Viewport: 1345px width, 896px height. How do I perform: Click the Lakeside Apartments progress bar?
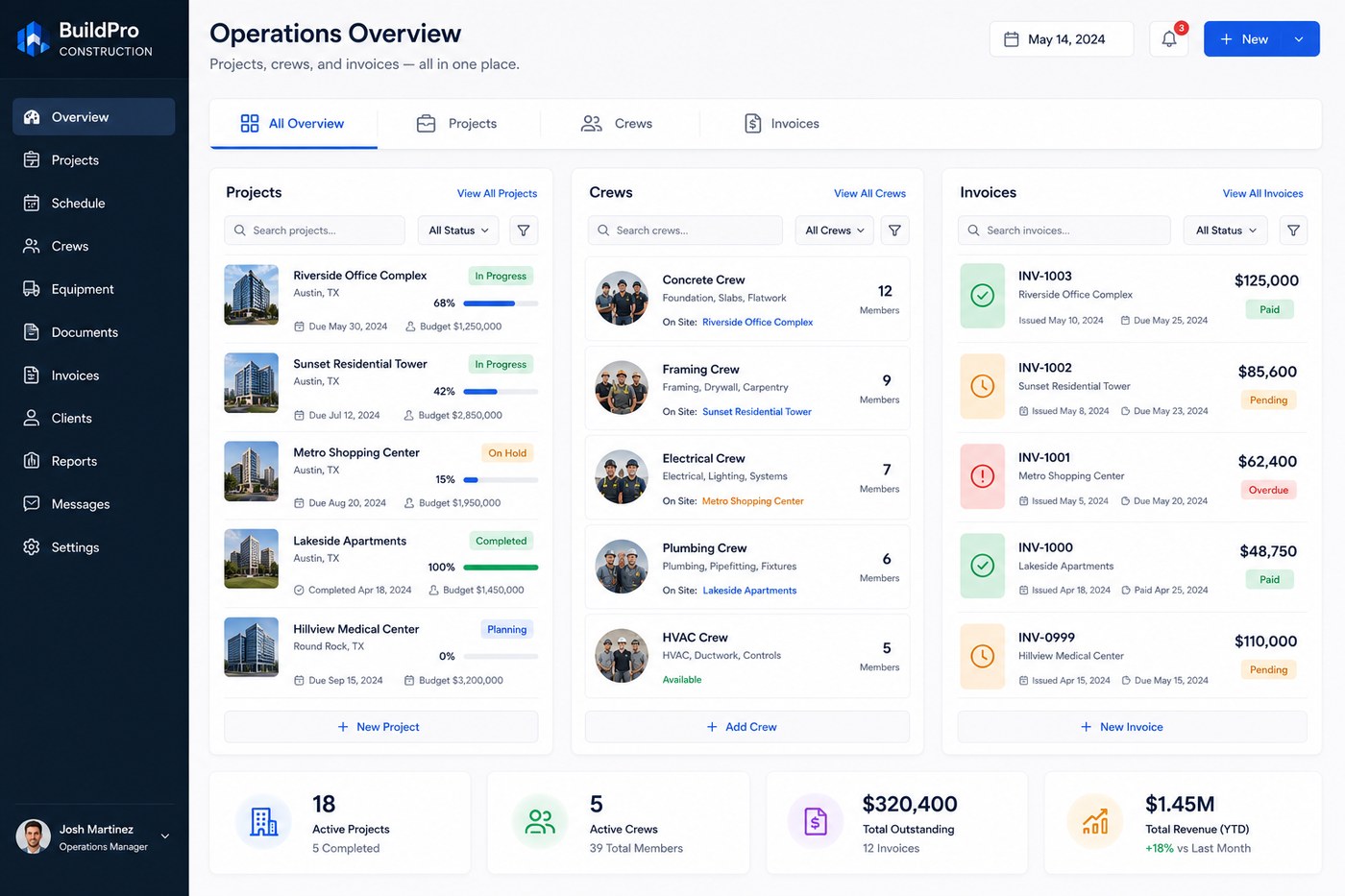[x=501, y=568]
